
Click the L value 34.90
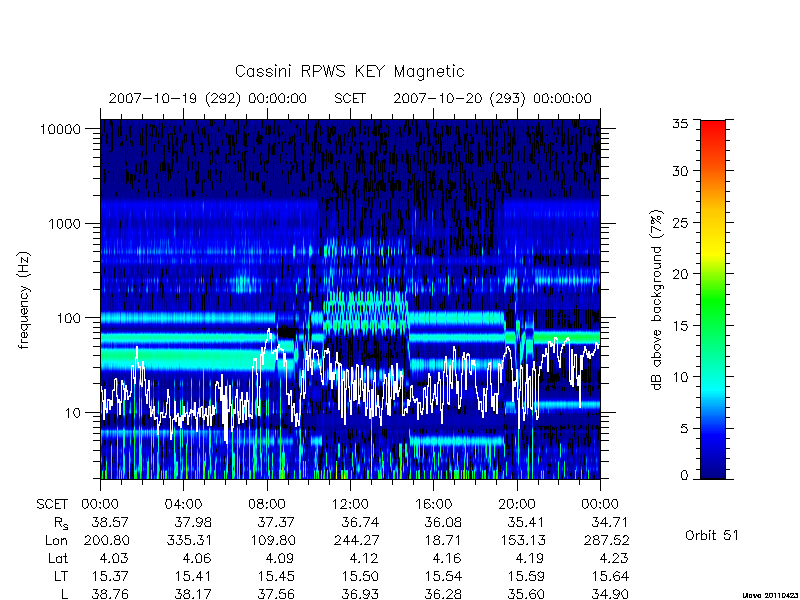[610, 594]
